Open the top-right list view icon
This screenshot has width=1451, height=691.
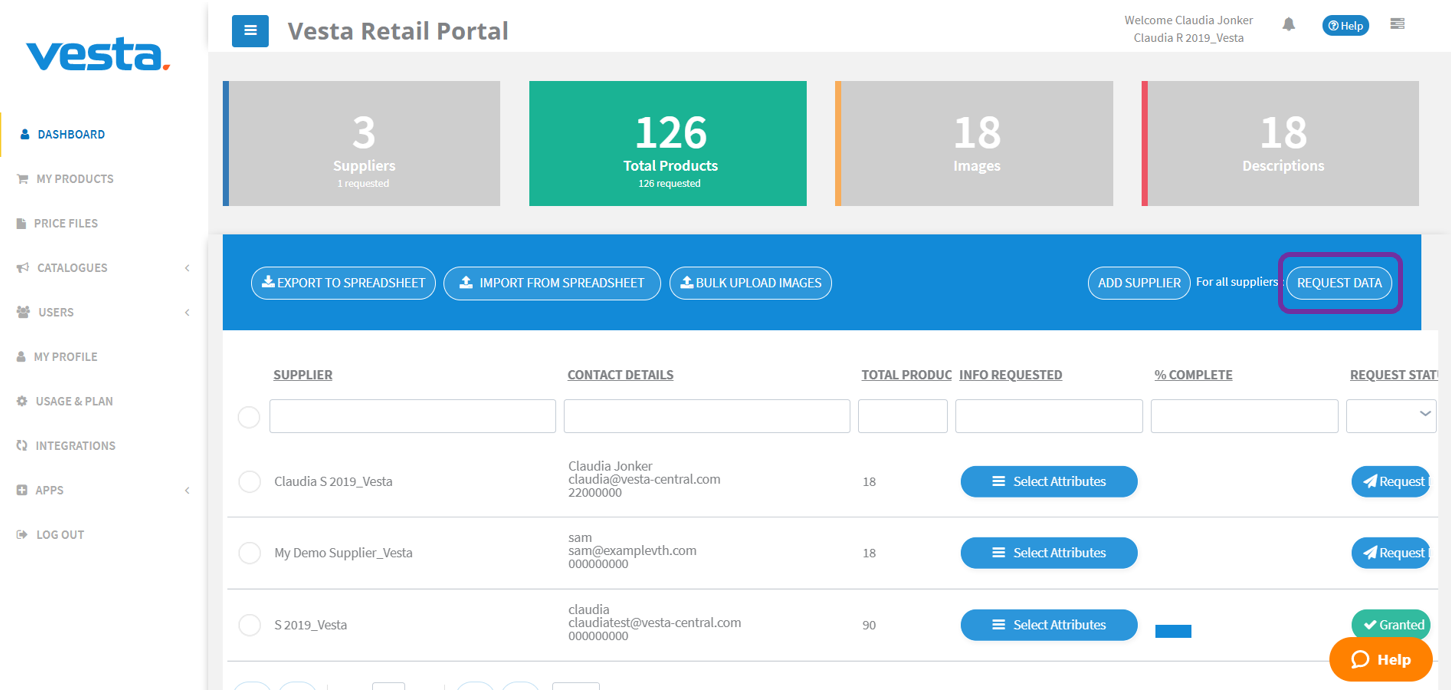click(x=1397, y=24)
